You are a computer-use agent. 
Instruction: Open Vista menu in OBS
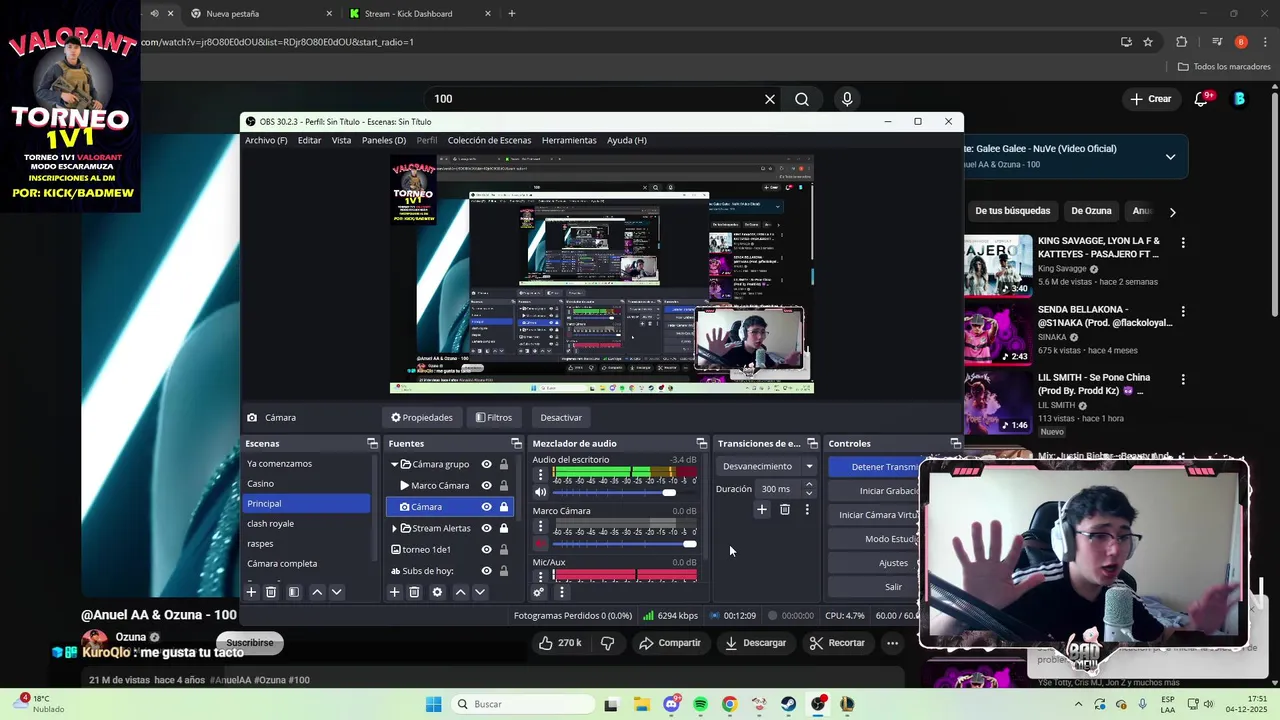[341, 140]
